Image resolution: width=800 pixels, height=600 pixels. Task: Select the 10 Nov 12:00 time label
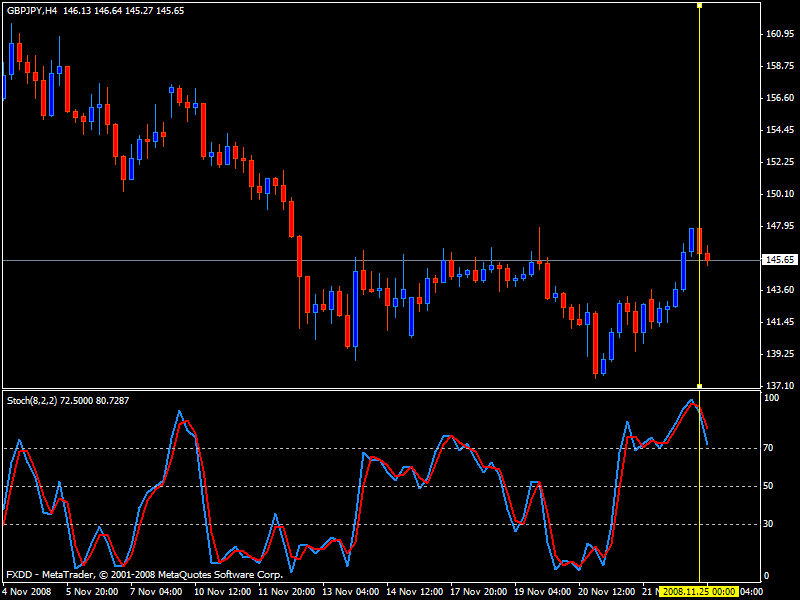click(x=222, y=591)
